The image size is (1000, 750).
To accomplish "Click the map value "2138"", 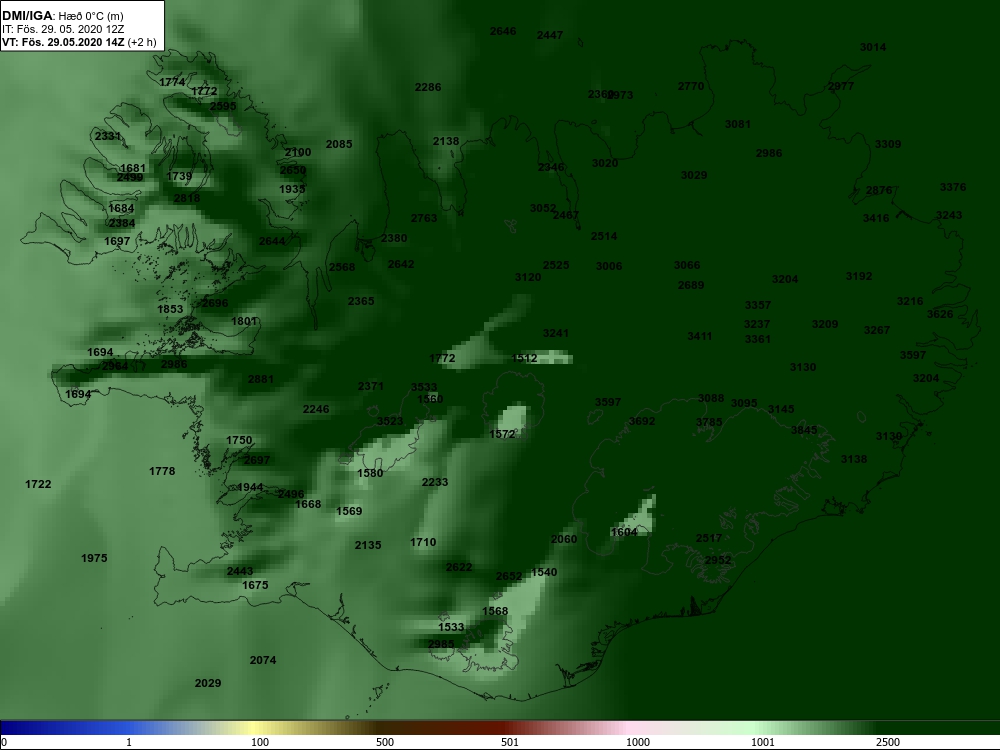I will (446, 141).
